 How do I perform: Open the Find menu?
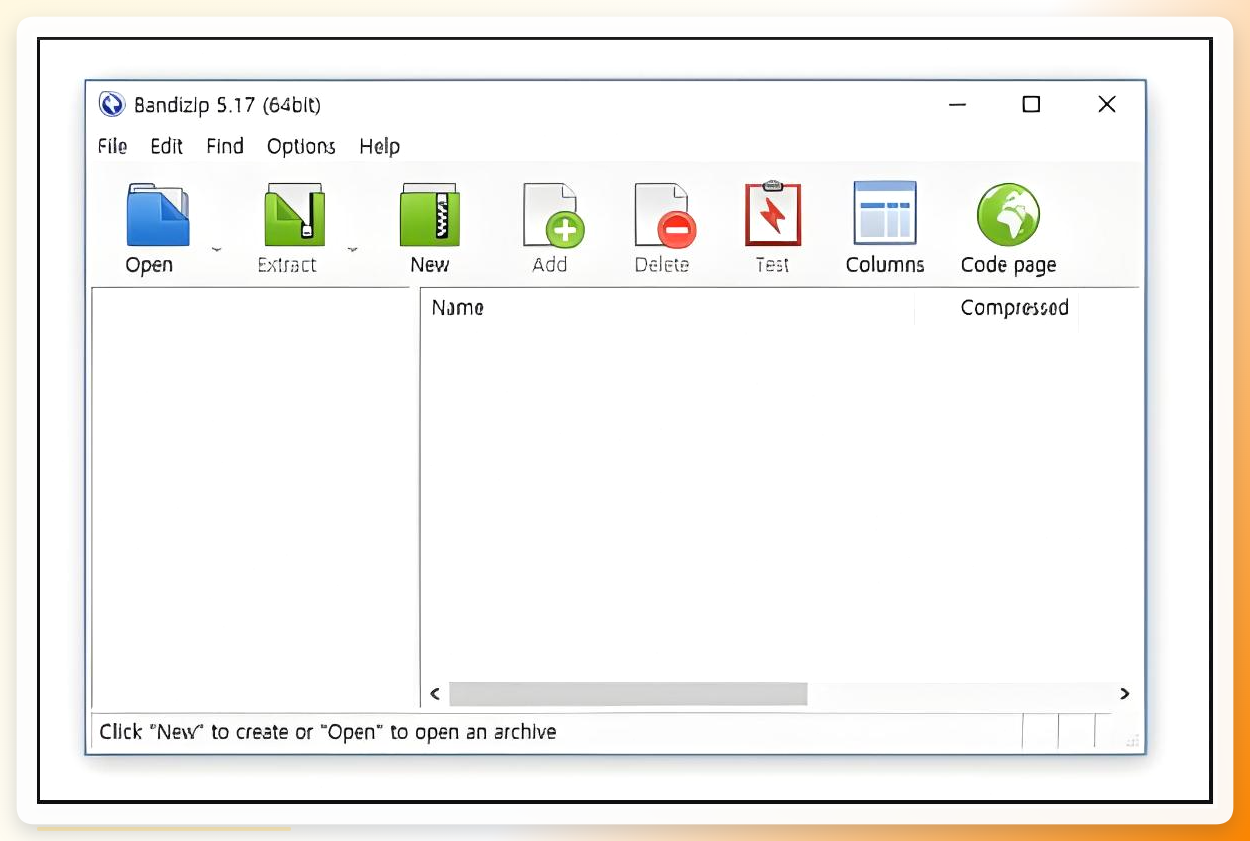[225, 146]
